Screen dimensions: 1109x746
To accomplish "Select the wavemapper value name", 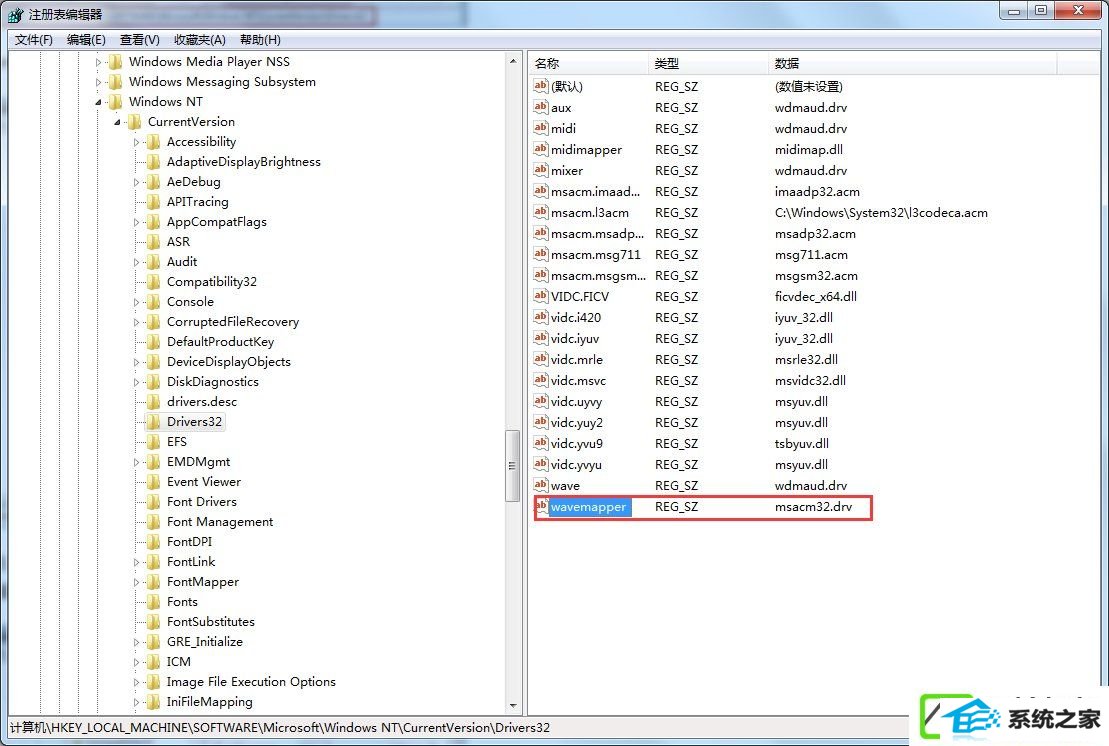I will coord(588,507).
